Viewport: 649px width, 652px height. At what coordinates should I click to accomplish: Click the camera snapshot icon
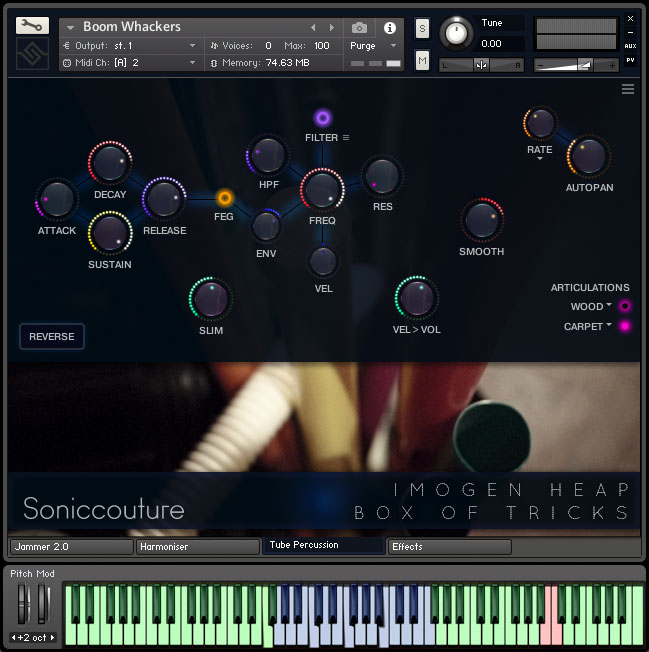pyautogui.click(x=359, y=27)
